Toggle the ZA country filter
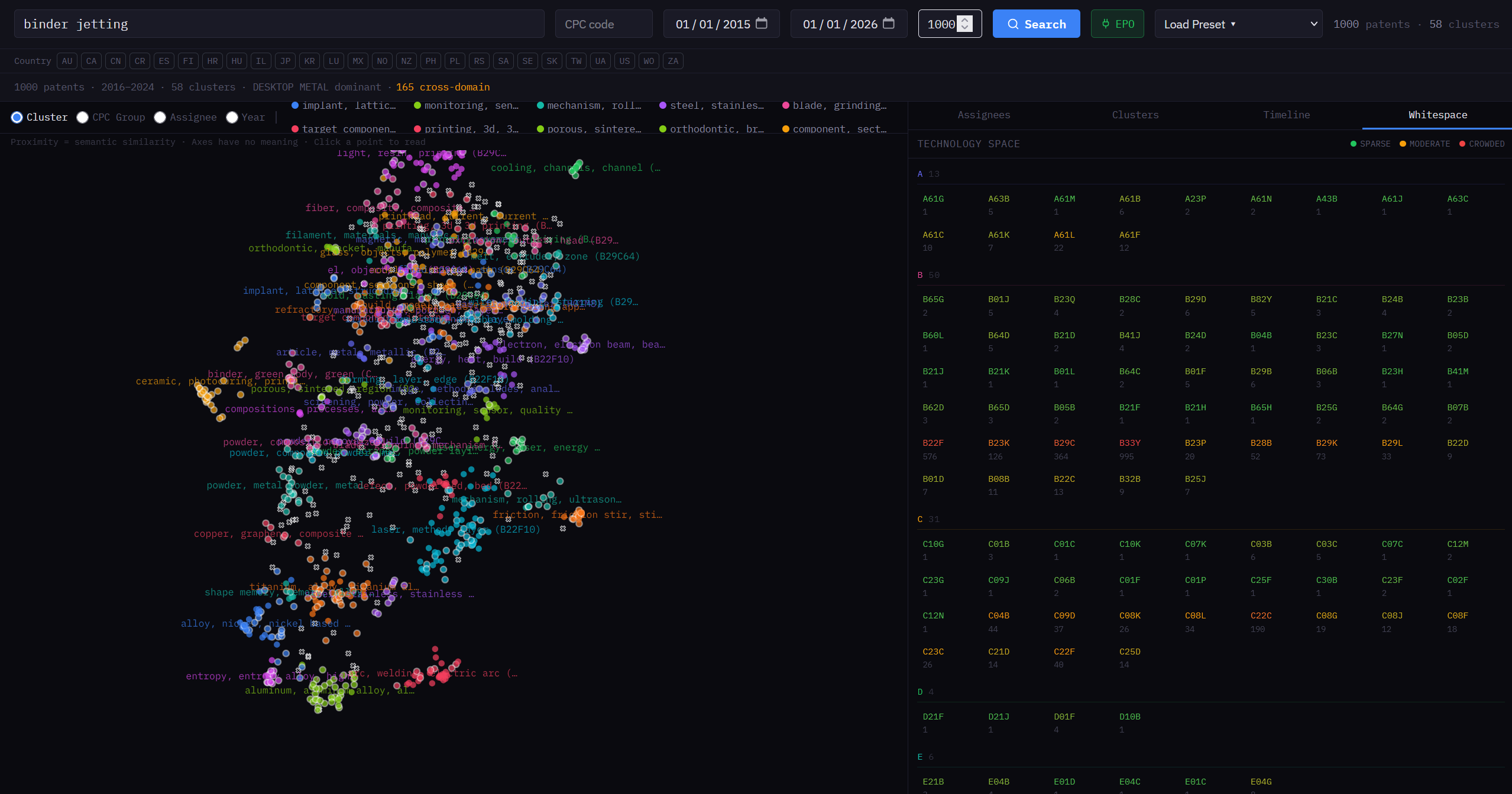This screenshot has width=1512, height=794. 673,61
